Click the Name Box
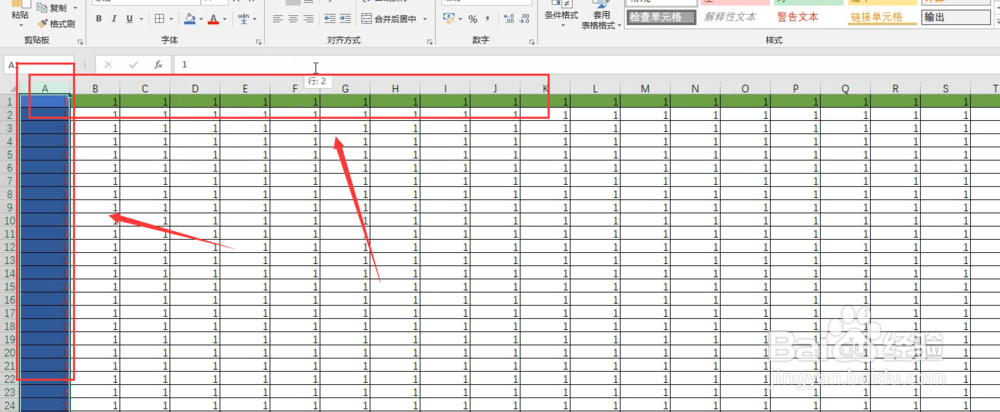 coord(41,64)
